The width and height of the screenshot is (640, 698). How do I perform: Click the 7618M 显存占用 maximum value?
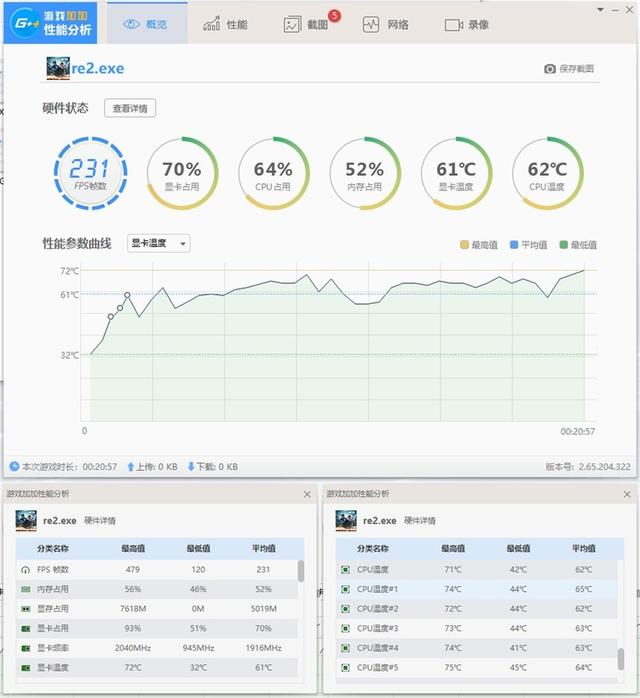tap(133, 609)
